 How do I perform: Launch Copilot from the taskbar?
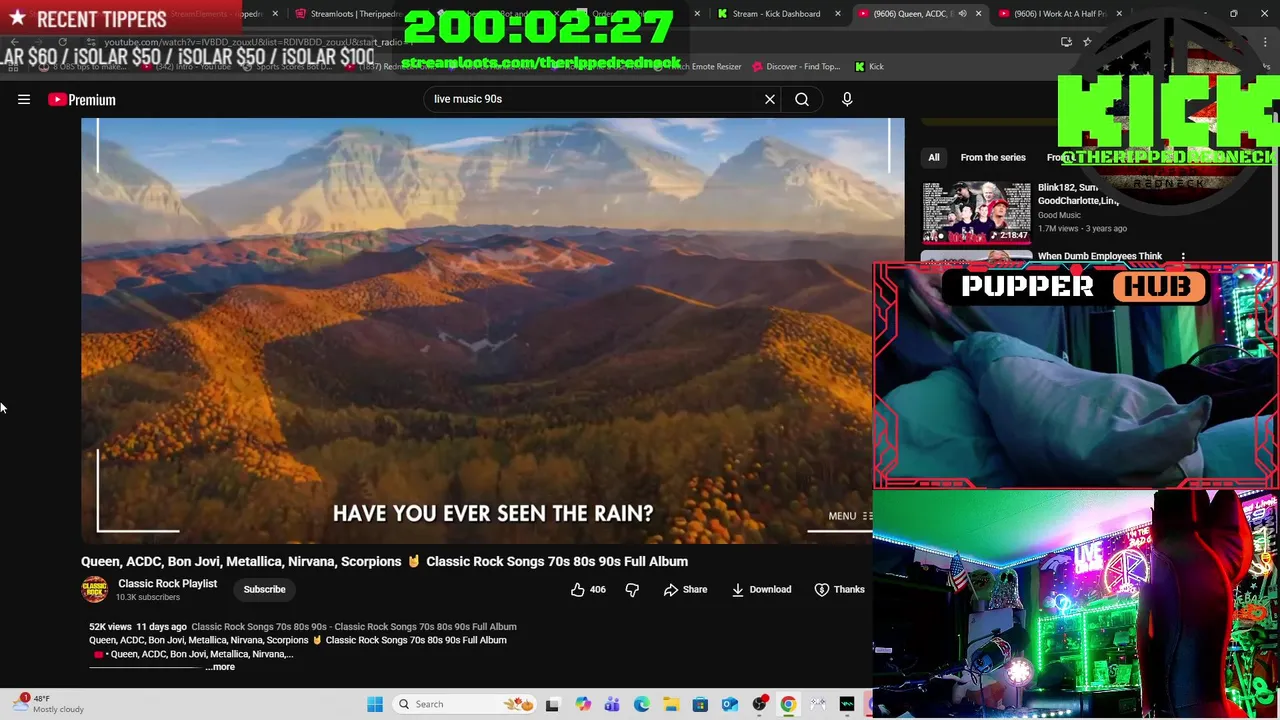[x=583, y=704]
